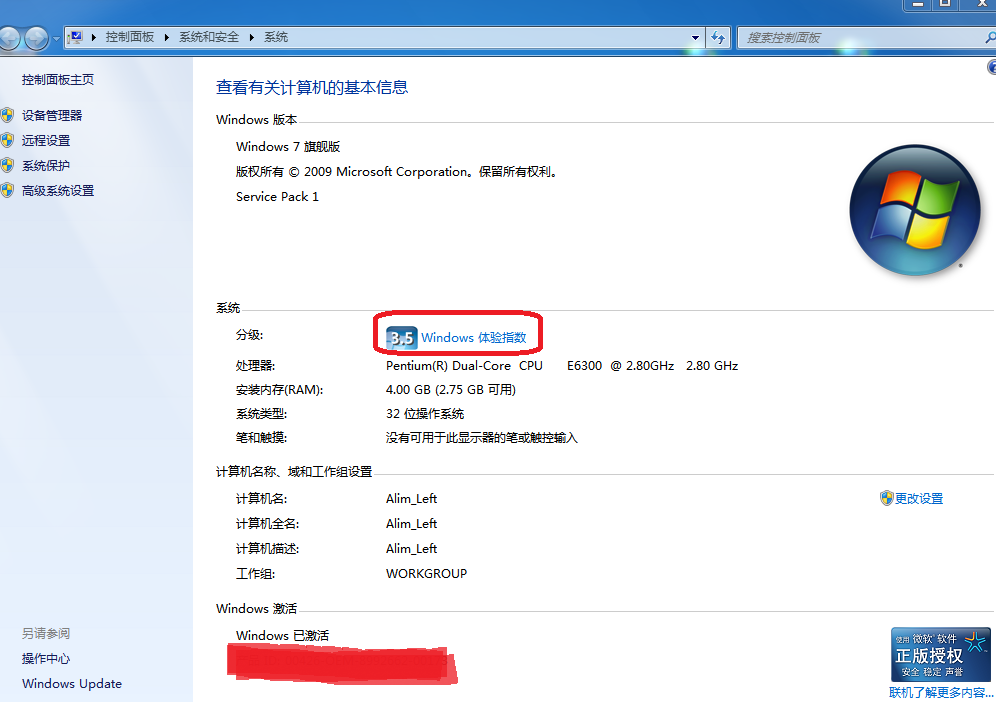Click Windows 7 旗舰版 text
Screen dimensions: 996x702
(x=288, y=147)
